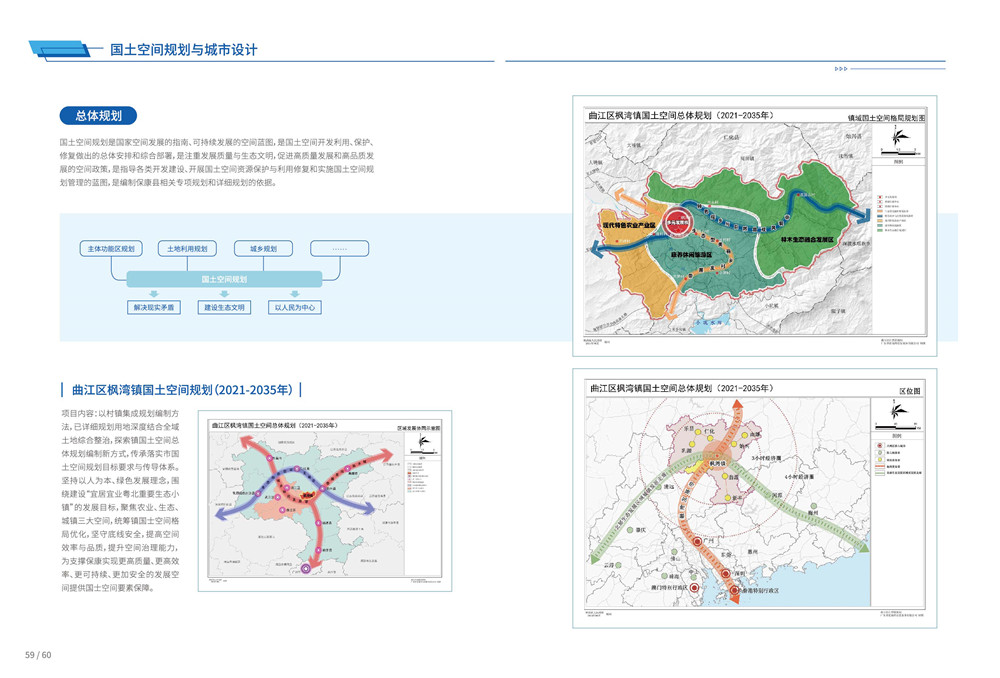Click the down arrow above 解决现实矛盾

point(154,294)
